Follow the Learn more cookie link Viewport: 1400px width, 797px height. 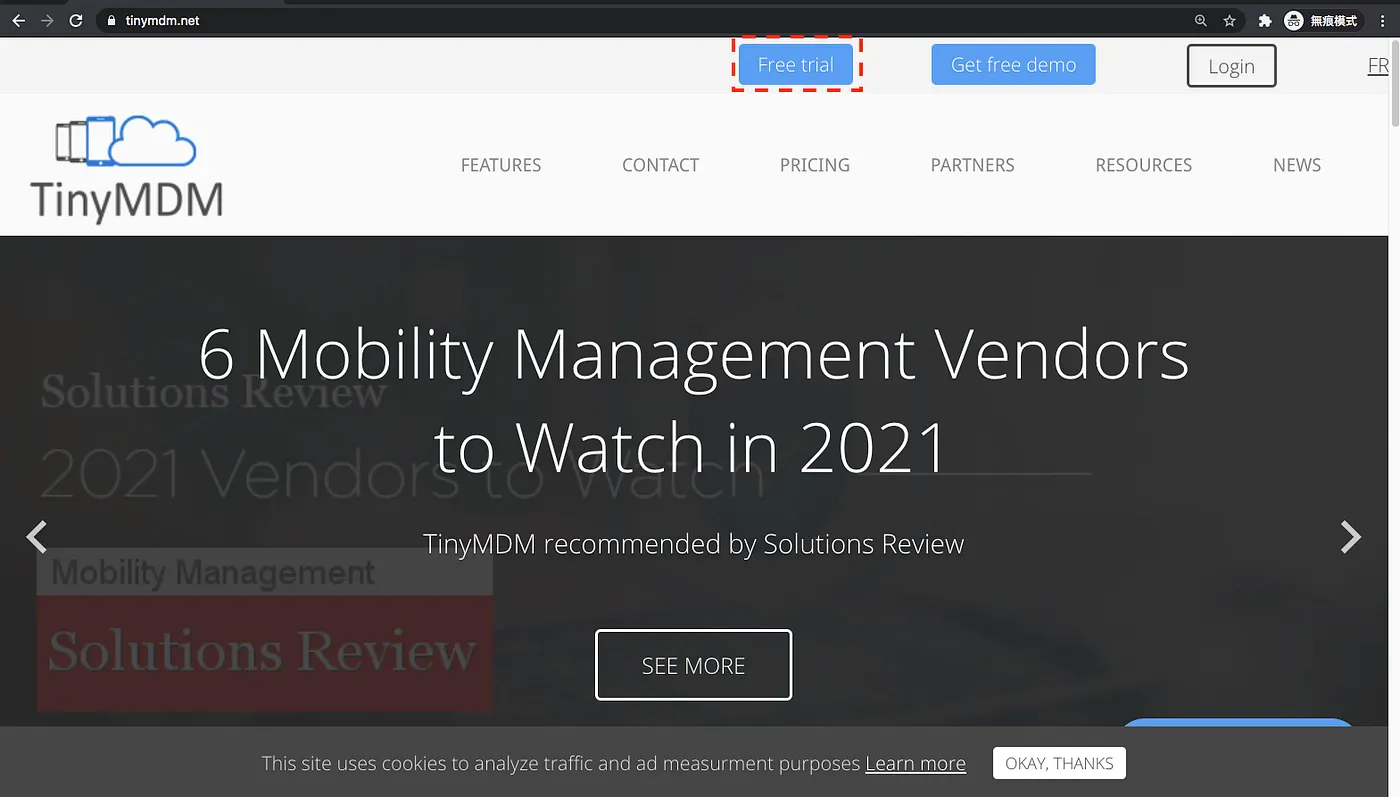tap(915, 764)
